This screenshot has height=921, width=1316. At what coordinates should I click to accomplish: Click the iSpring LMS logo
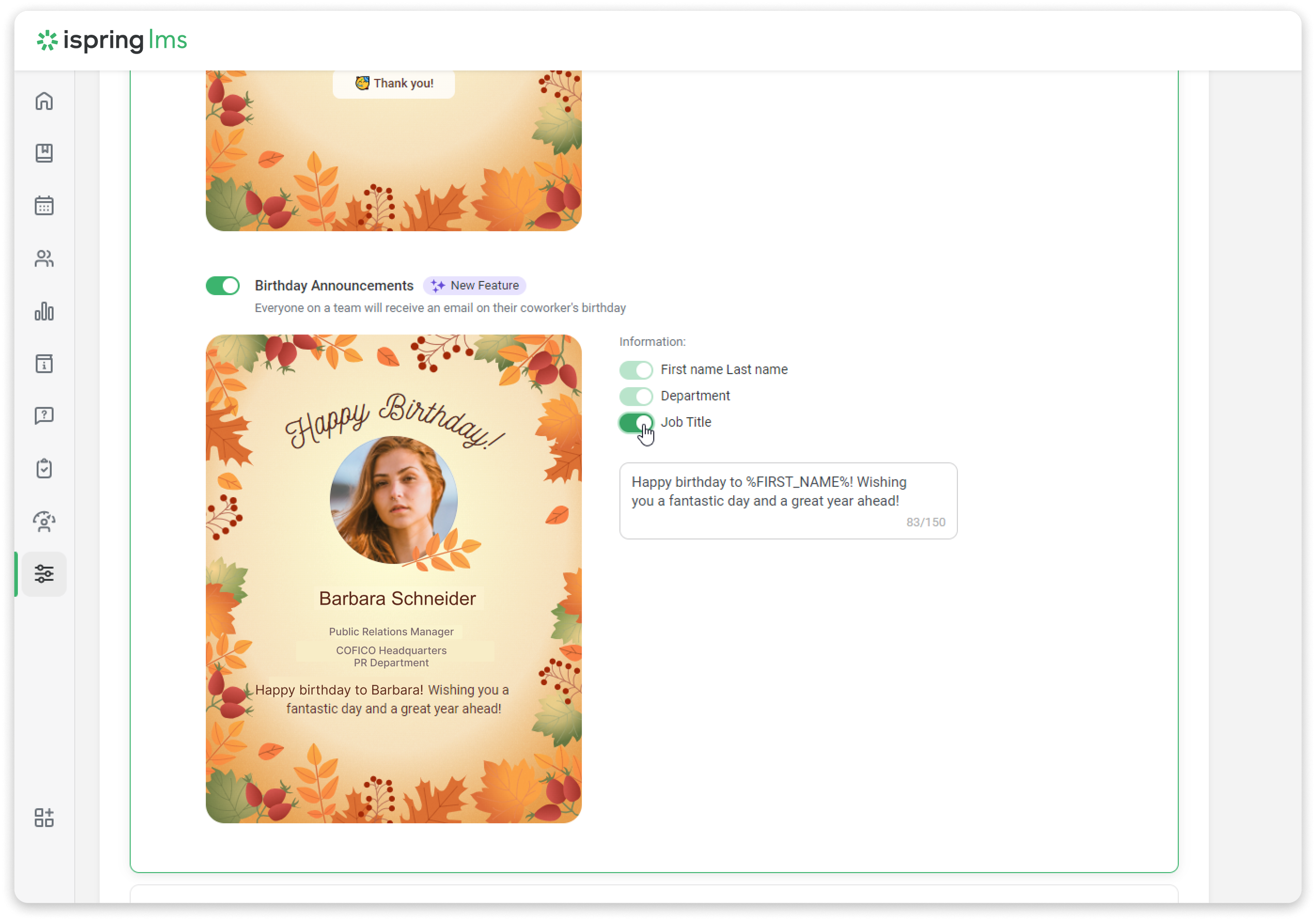click(112, 40)
